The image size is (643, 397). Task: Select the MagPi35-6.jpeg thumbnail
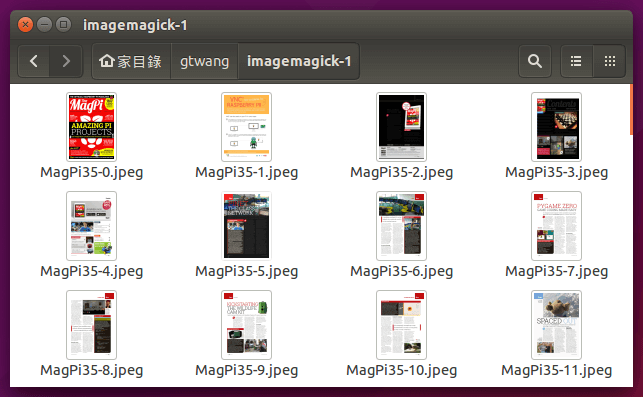point(401,226)
